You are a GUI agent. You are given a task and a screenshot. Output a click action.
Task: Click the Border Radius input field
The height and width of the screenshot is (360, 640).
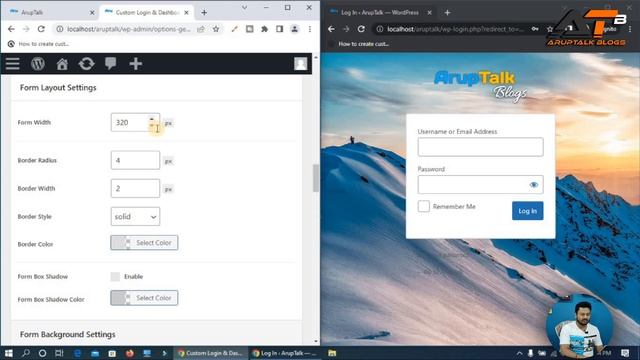click(x=135, y=160)
